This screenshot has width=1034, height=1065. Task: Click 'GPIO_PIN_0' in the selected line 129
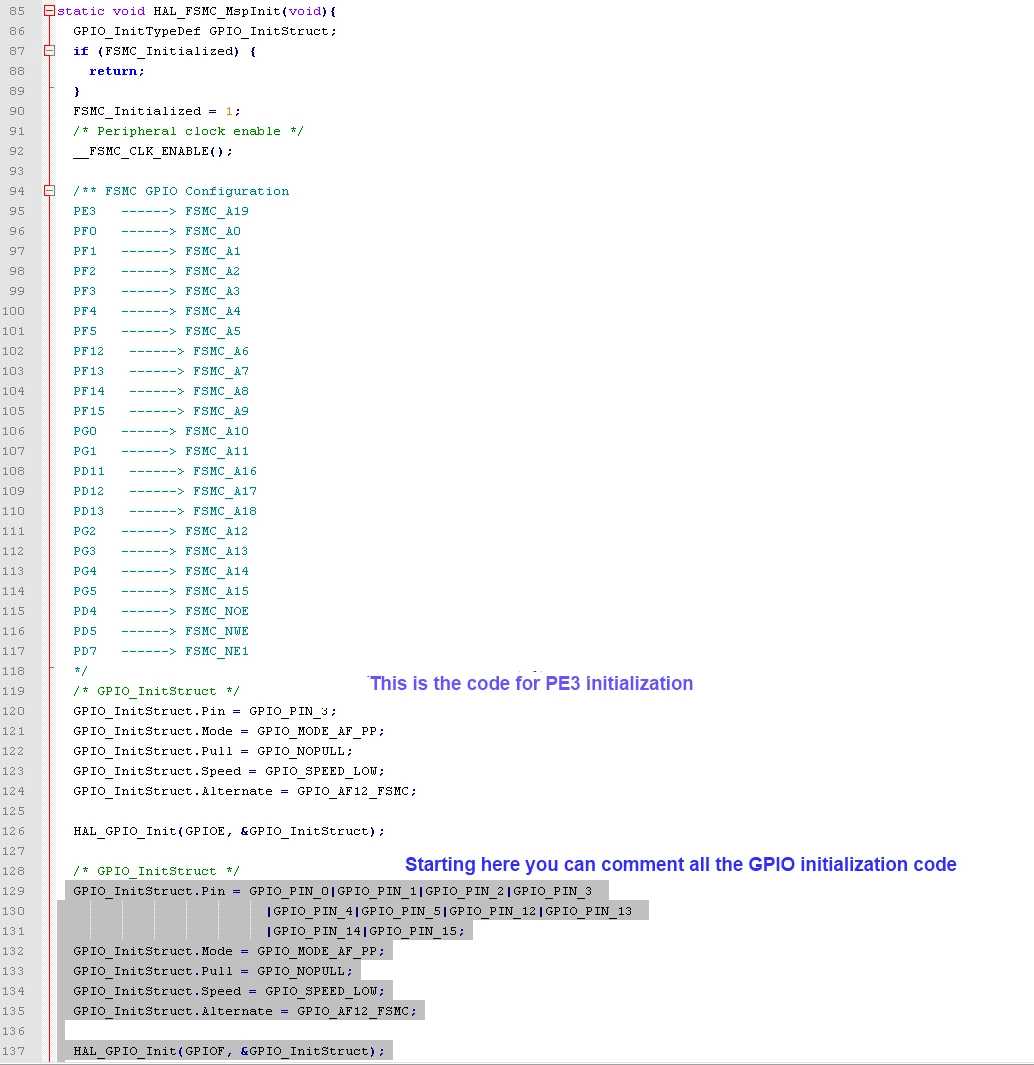(x=289, y=891)
